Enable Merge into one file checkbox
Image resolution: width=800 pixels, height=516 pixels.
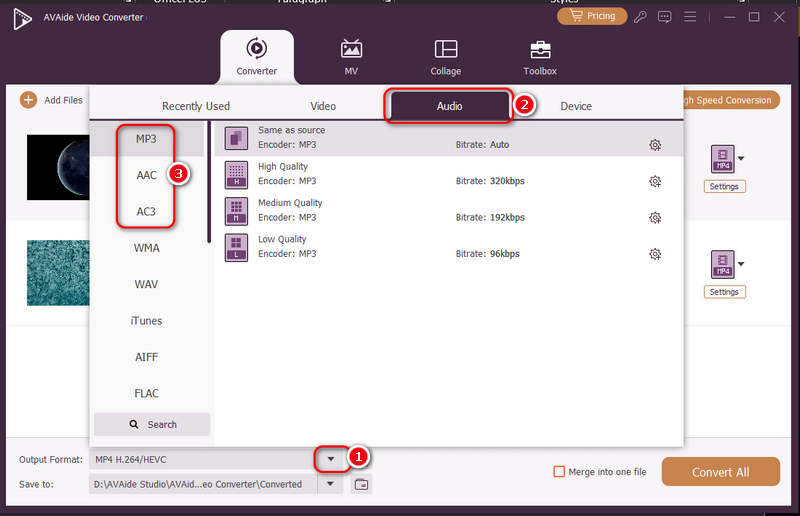point(560,472)
